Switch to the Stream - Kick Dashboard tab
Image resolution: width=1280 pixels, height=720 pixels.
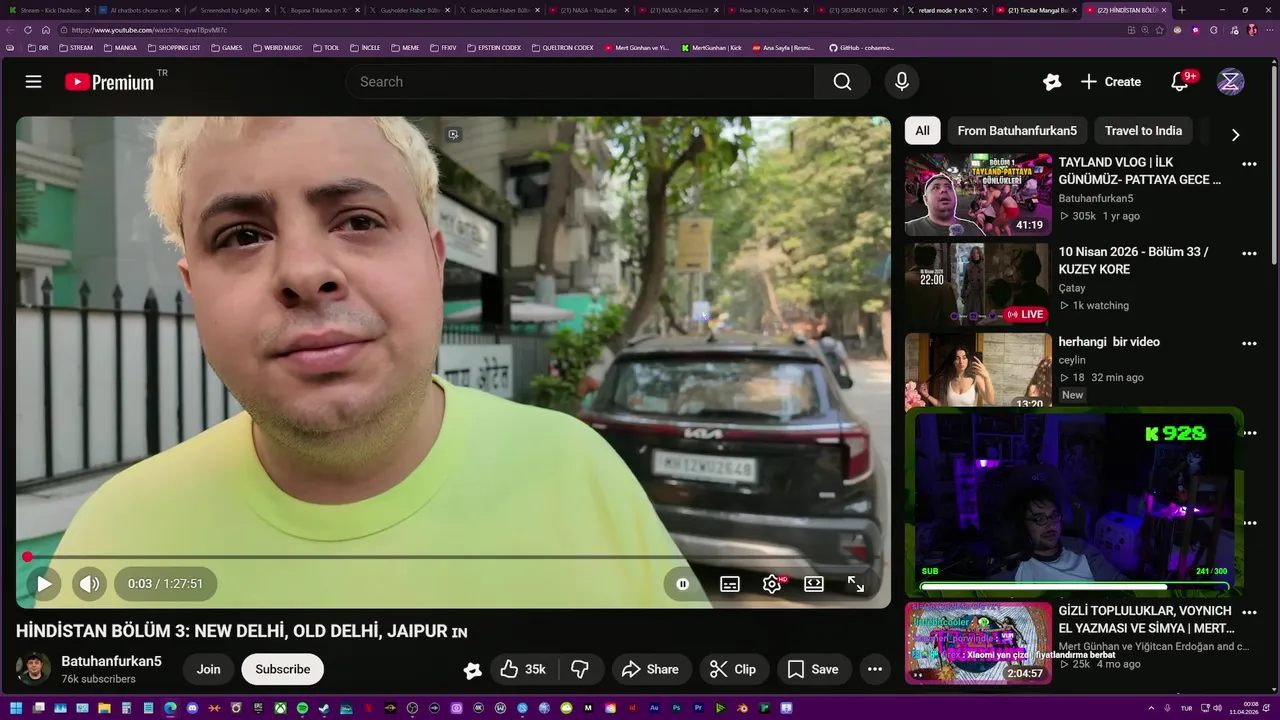point(50,10)
